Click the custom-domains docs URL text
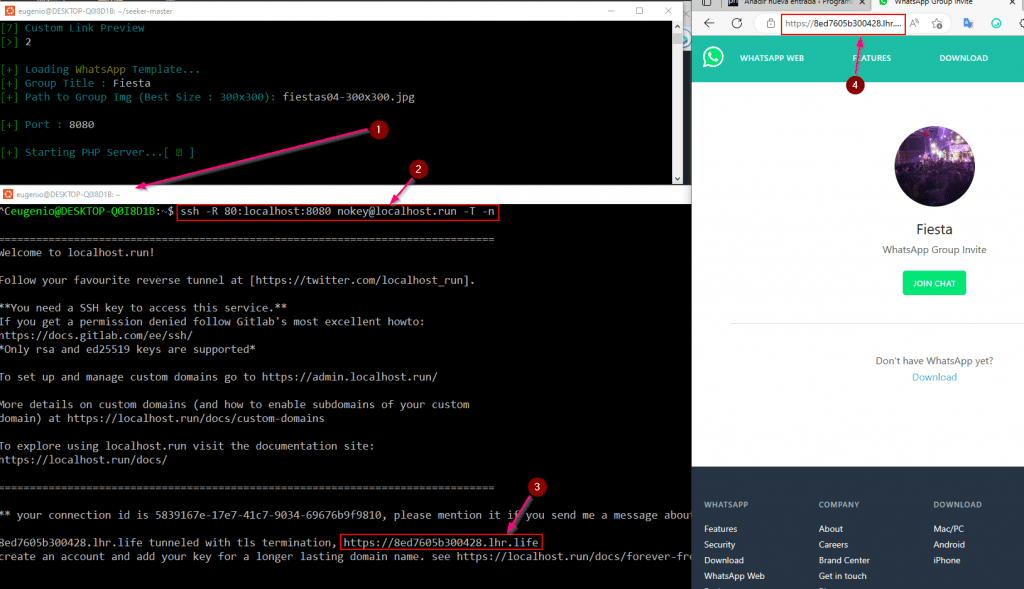The height and width of the screenshot is (589, 1024). click(195, 419)
